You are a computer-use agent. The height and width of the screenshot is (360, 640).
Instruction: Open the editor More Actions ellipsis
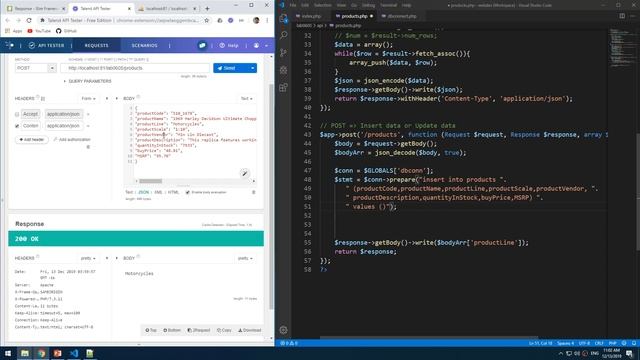click(x=633, y=16)
